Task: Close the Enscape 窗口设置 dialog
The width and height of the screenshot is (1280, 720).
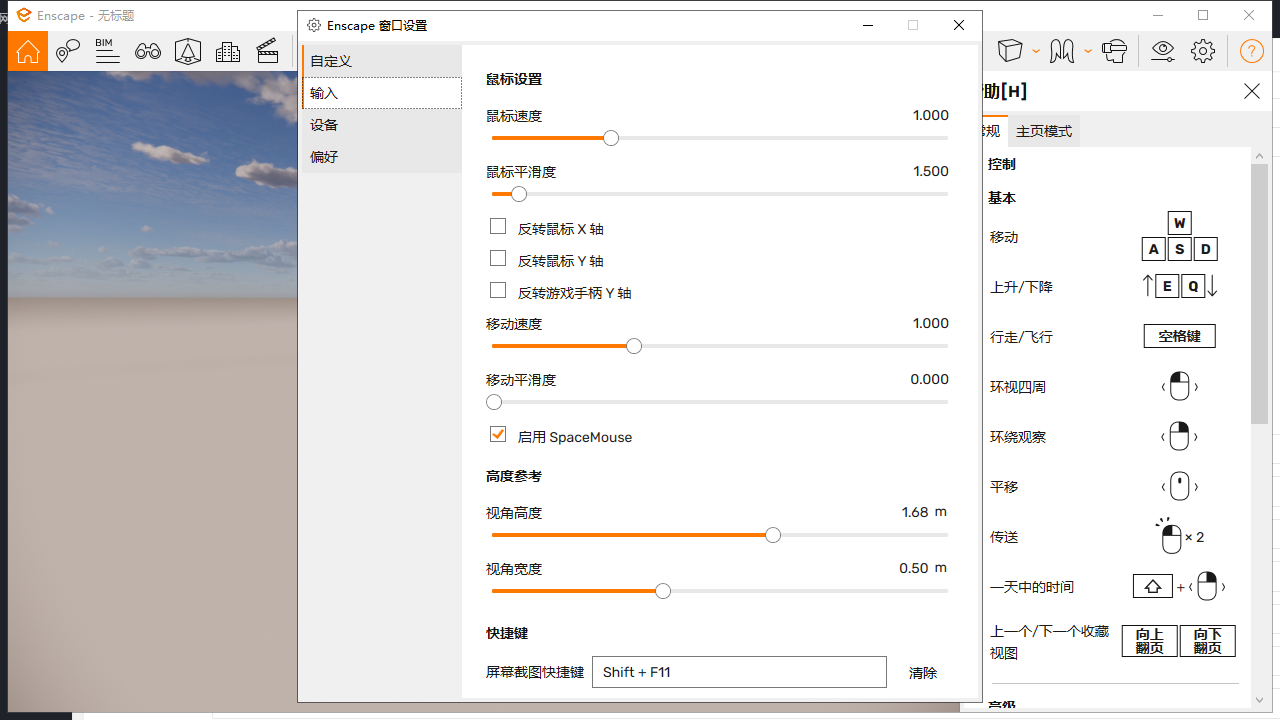Action: (x=959, y=25)
